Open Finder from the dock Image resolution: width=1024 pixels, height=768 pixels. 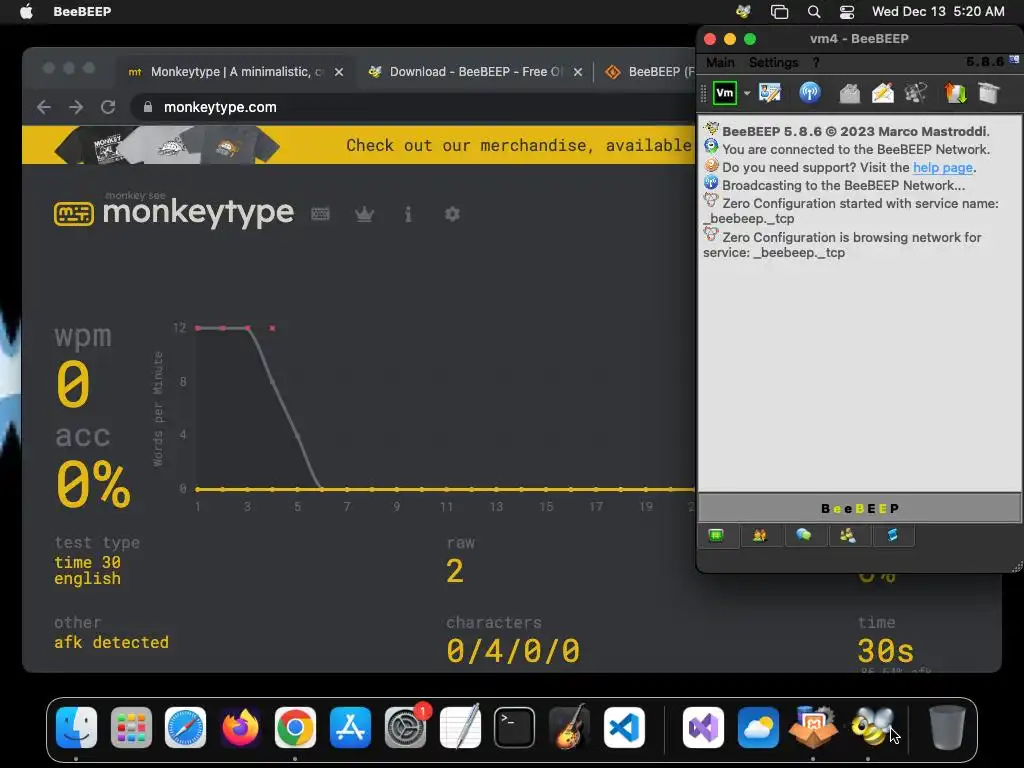tap(76, 728)
